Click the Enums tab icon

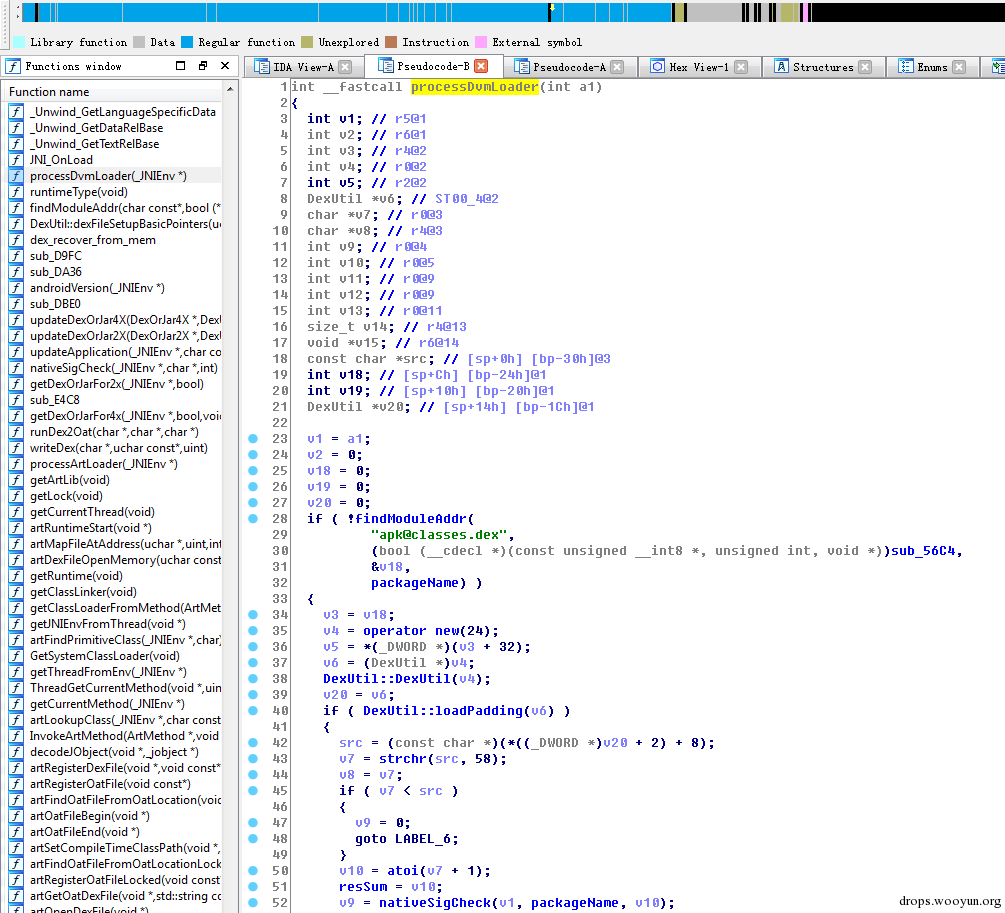904,67
